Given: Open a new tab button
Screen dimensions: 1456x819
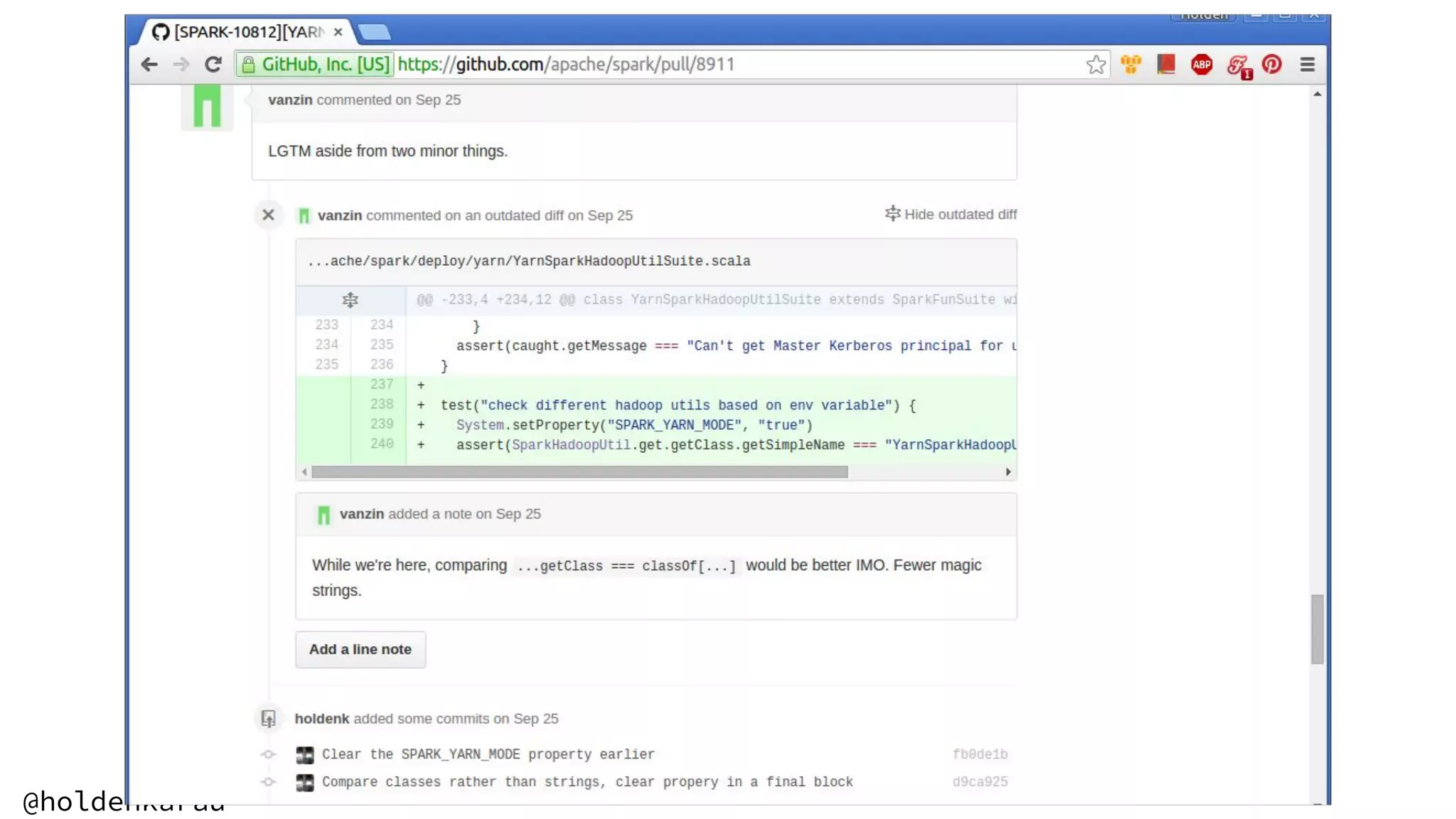Looking at the screenshot, I should pyautogui.click(x=375, y=32).
